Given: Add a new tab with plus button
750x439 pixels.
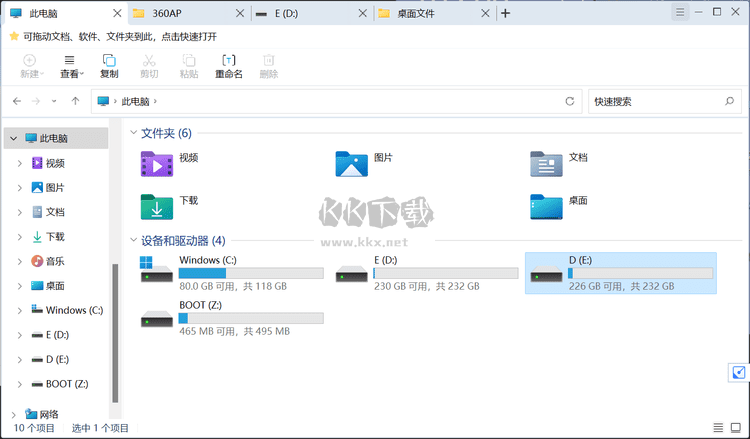Looking at the screenshot, I should [x=506, y=13].
